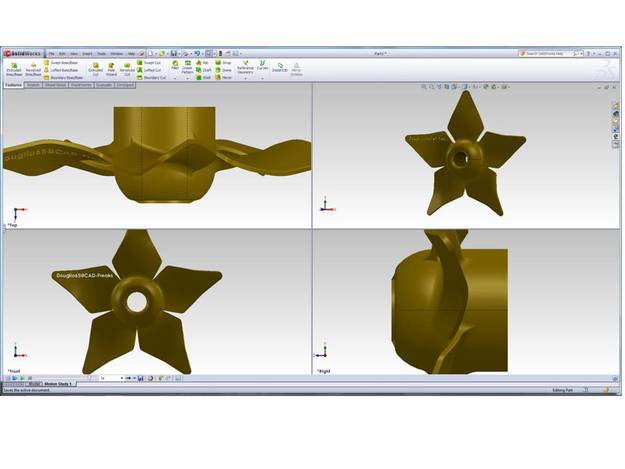Choose Lofted Boss/Base feature
Screen dimensions: 625x469
pos(61,70)
